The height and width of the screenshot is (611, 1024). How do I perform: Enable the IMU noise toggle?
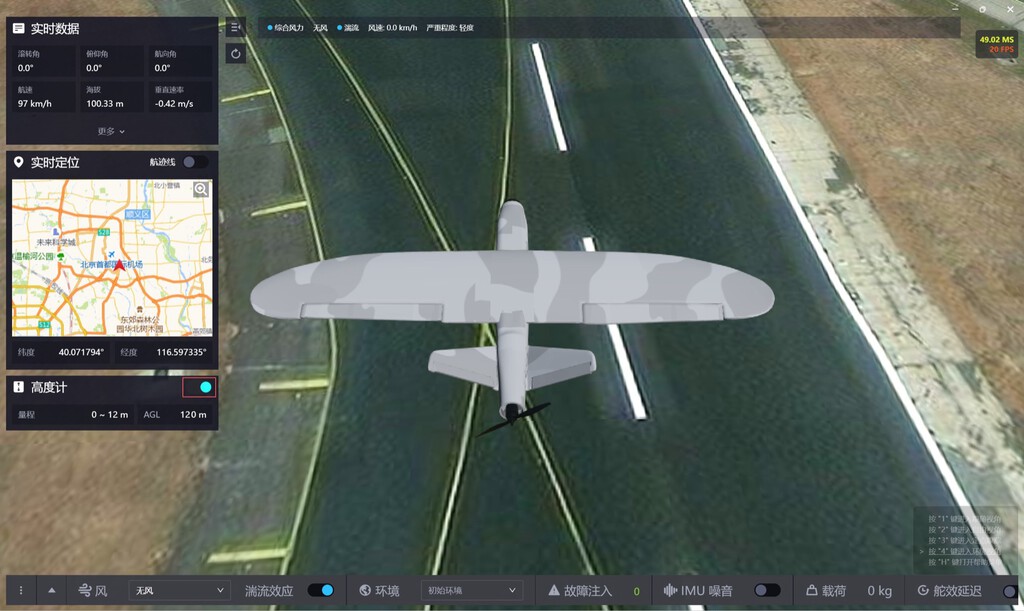click(766, 591)
